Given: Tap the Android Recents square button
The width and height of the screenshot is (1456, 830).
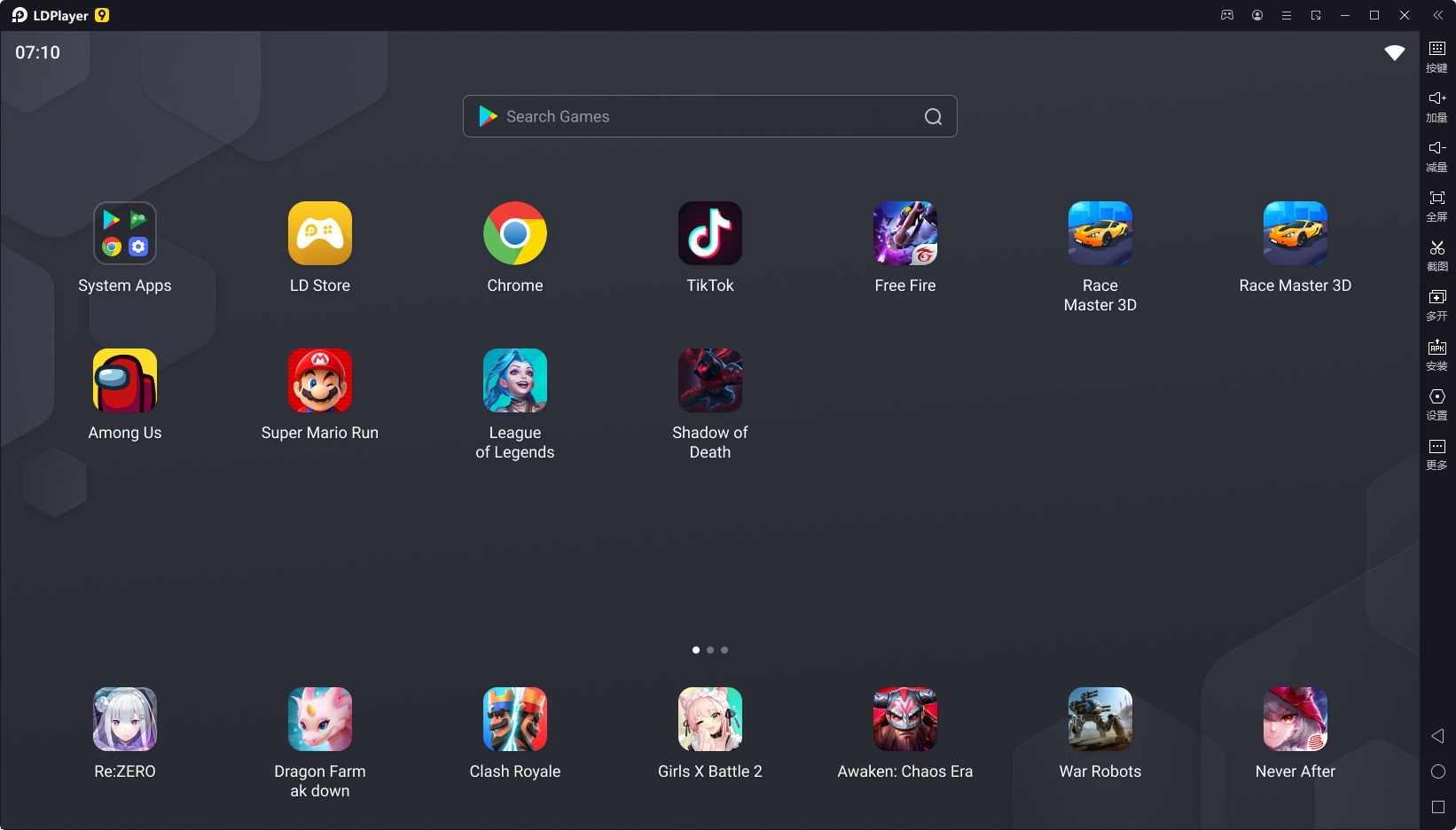Looking at the screenshot, I should [x=1438, y=807].
